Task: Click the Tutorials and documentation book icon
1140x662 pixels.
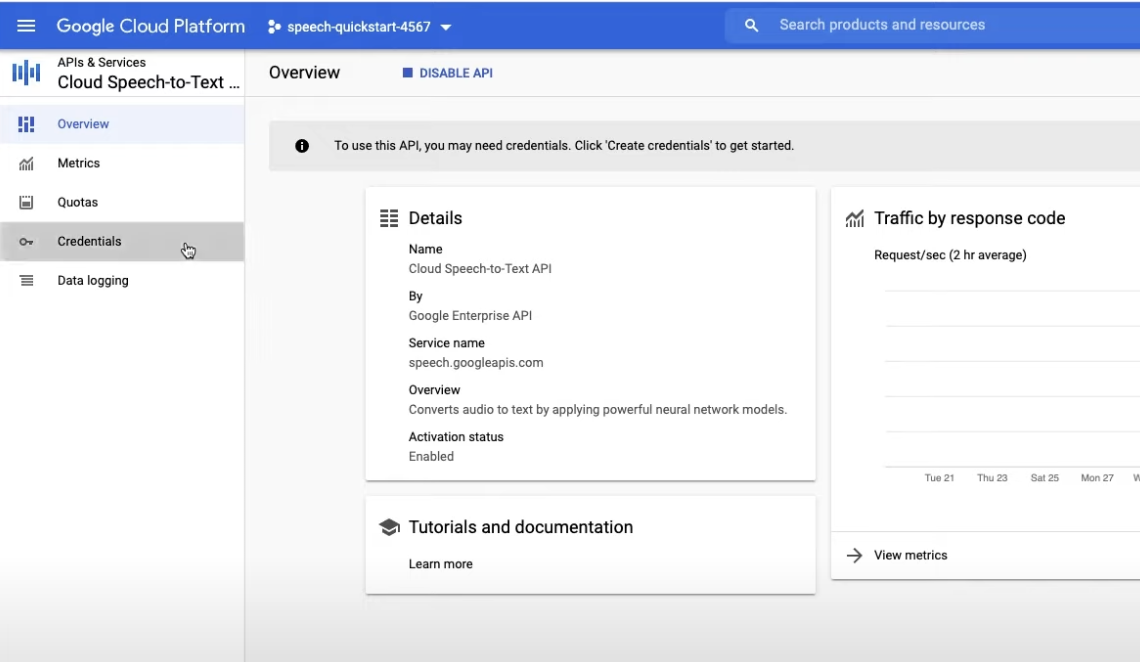Action: tap(390, 526)
